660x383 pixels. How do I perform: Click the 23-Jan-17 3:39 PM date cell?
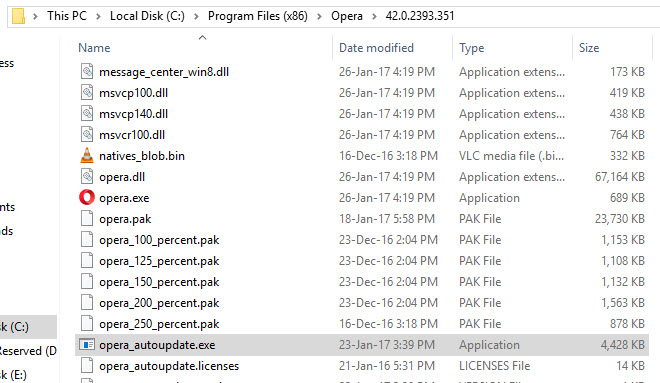386,345
